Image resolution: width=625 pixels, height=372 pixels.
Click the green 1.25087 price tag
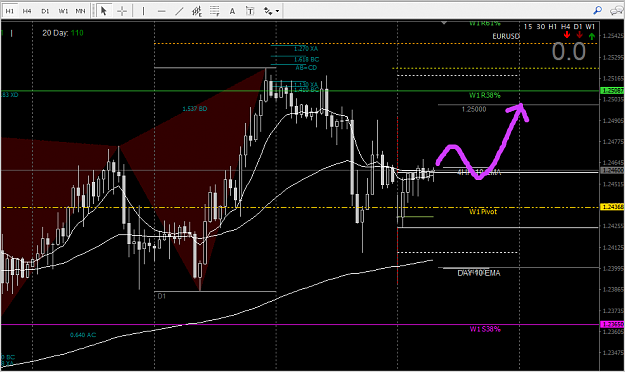(x=612, y=91)
